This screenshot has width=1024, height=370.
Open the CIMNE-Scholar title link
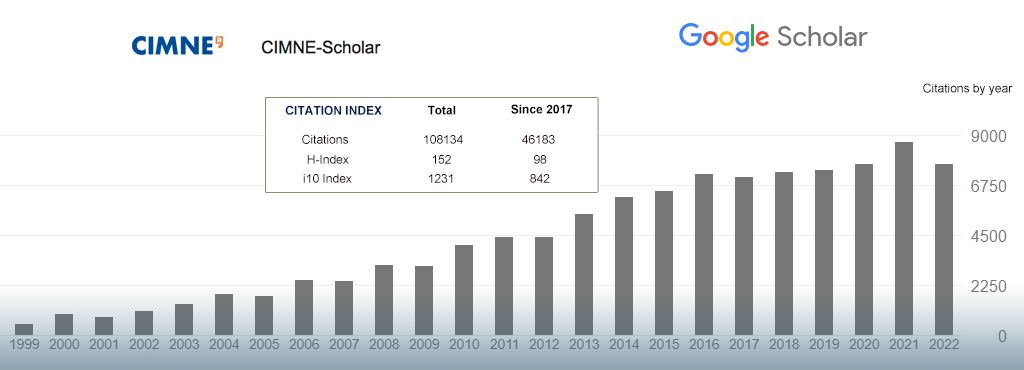coord(320,47)
